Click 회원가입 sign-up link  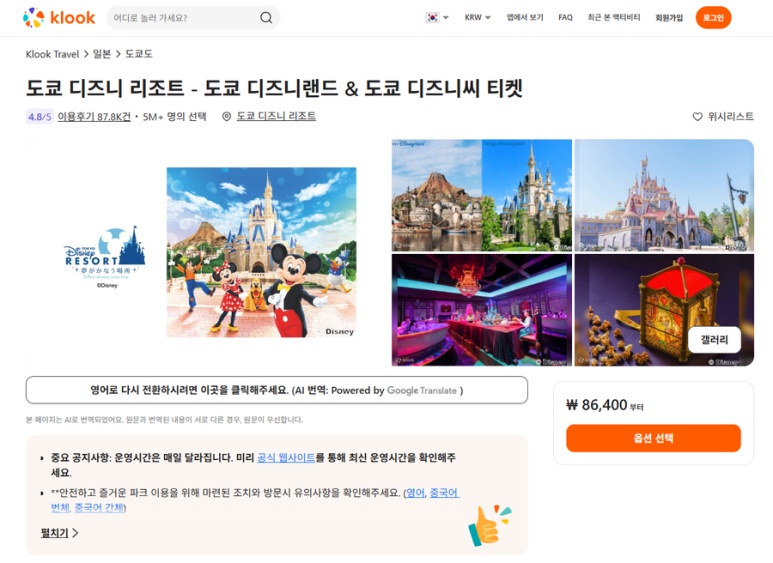669,18
